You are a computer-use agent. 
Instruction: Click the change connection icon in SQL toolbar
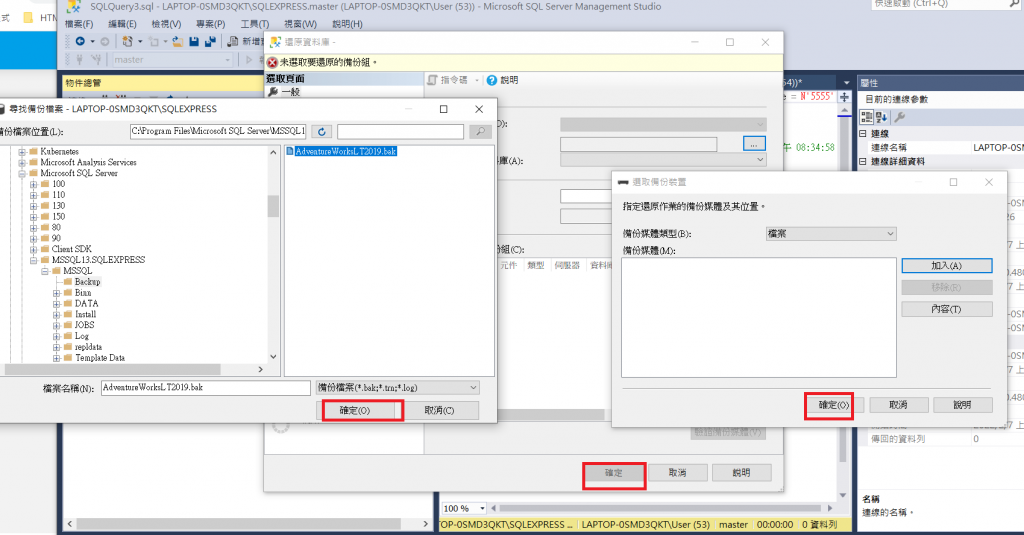96,59
